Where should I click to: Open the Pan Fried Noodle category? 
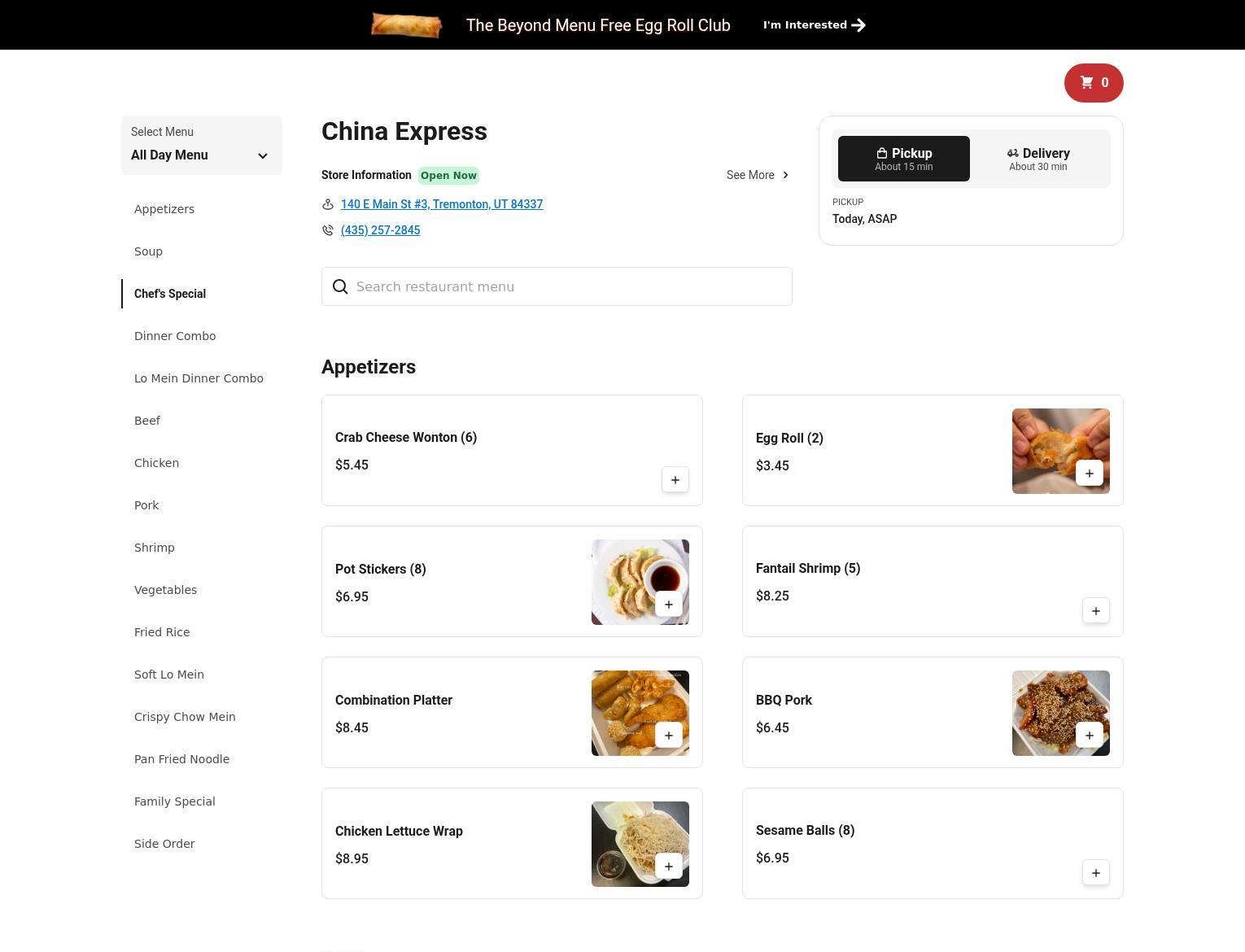pos(181,759)
